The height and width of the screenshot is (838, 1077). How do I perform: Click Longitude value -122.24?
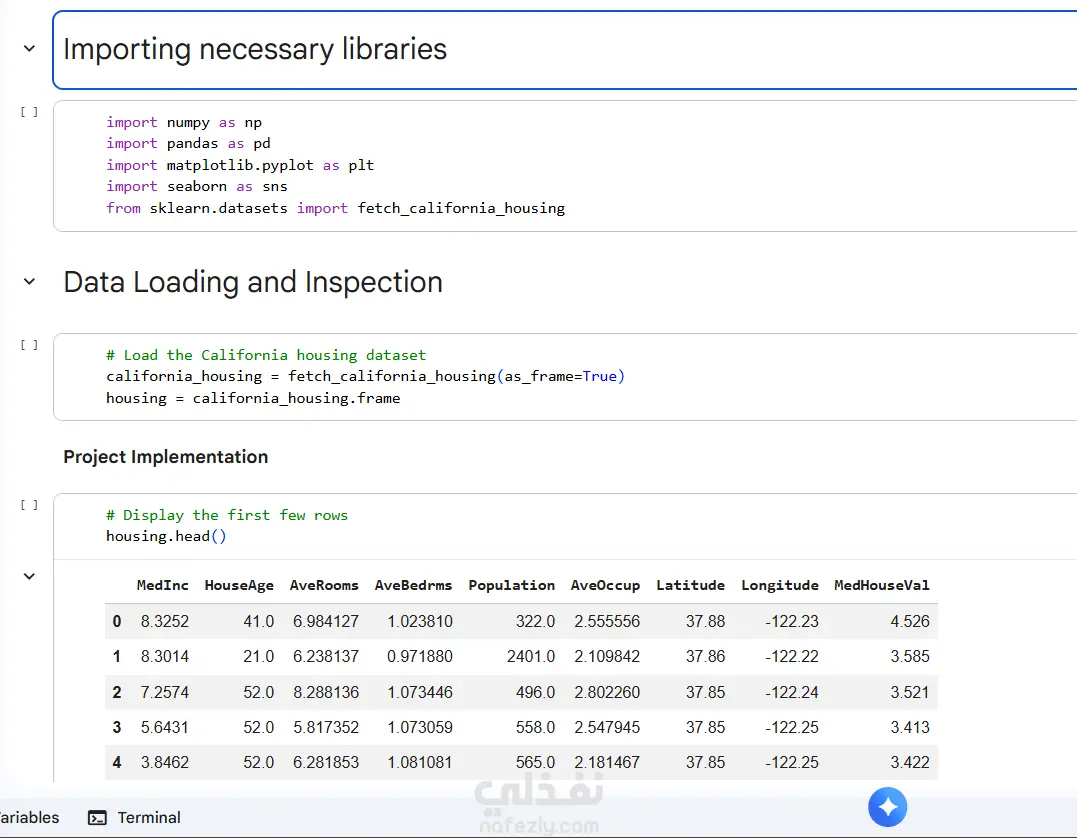pos(792,692)
